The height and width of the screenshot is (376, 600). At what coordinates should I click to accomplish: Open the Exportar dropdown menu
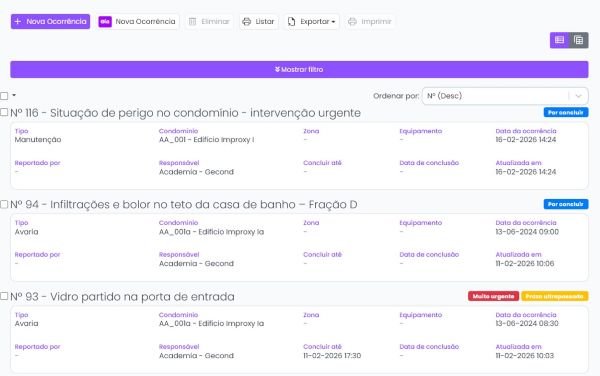pyautogui.click(x=311, y=21)
